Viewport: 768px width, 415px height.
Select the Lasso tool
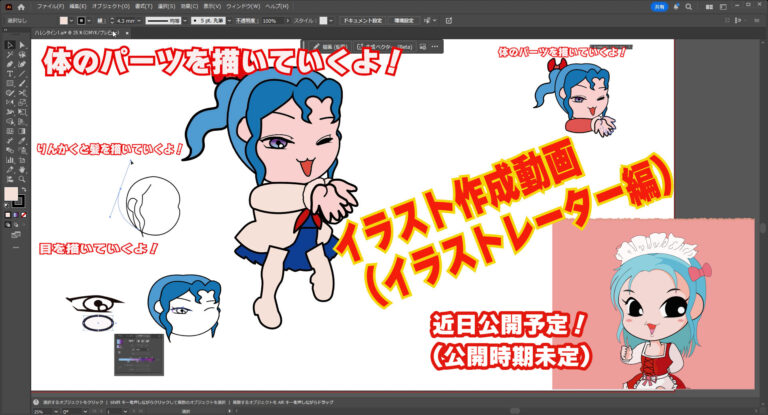tap(22, 54)
